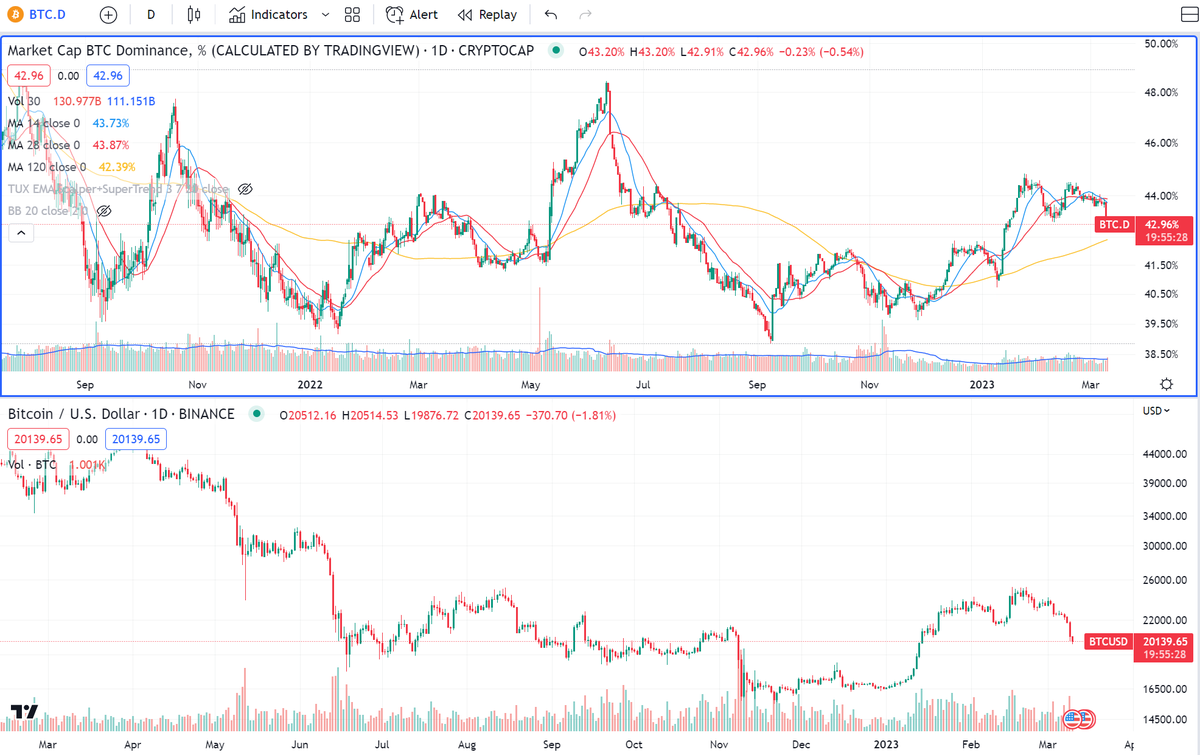Collapse the indicator legend with the chevron
This screenshot has height=755, width=1200.
[x=19, y=233]
